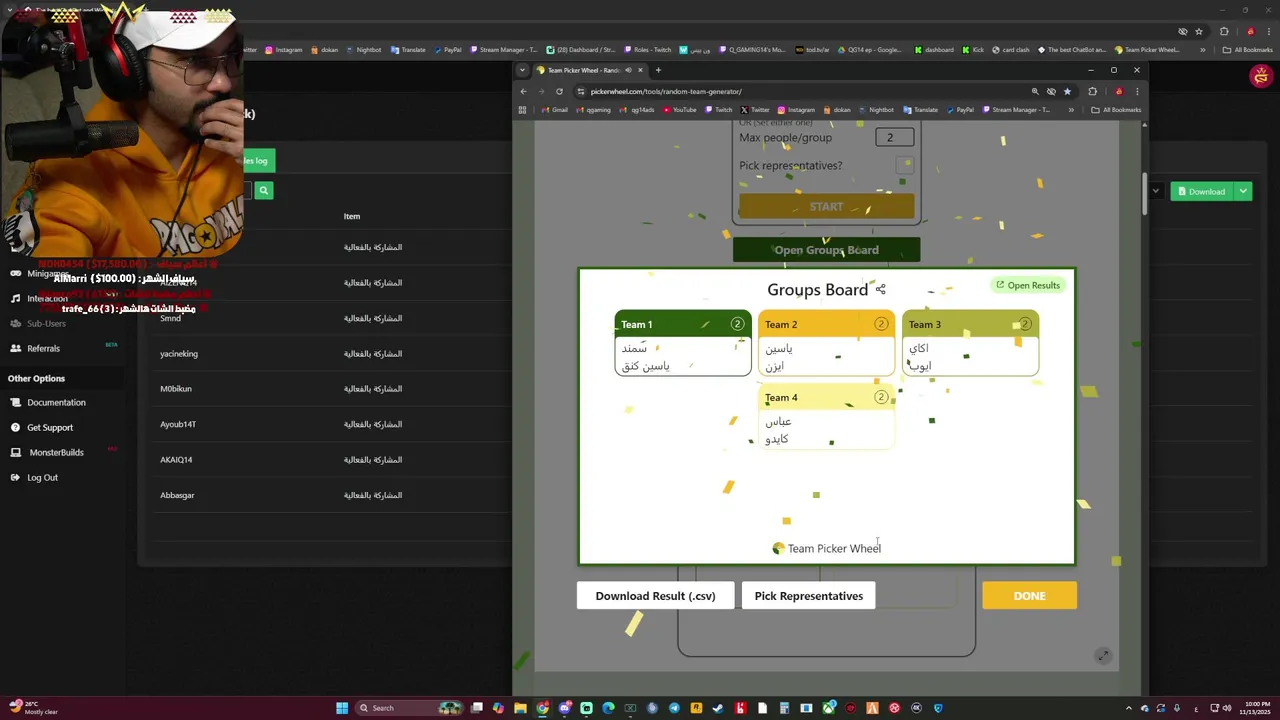The height and width of the screenshot is (720, 1280).
Task: Open the All Bookmarks folder in the front window
Action: 1116,110
